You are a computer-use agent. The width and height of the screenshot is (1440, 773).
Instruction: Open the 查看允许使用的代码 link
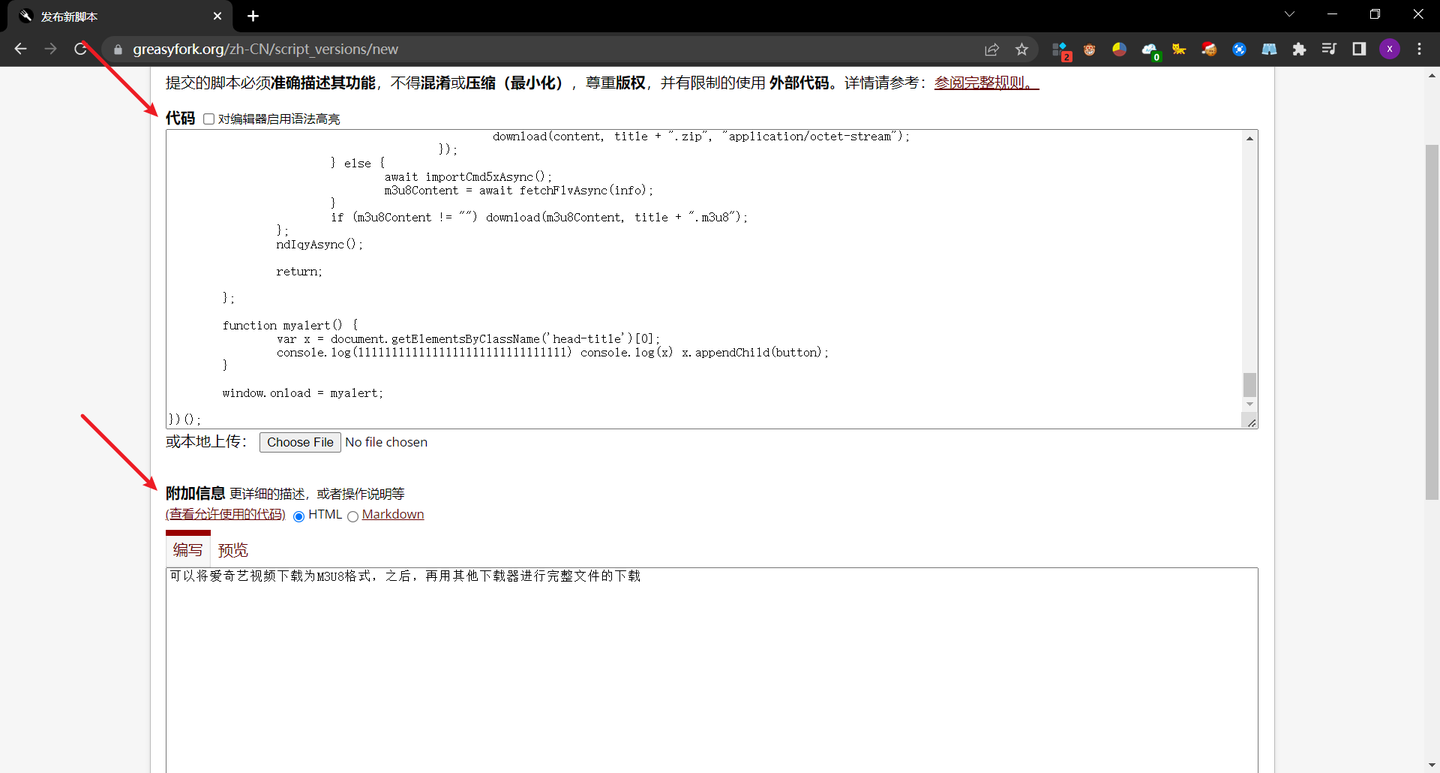pyautogui.click(x=226, y=515)
